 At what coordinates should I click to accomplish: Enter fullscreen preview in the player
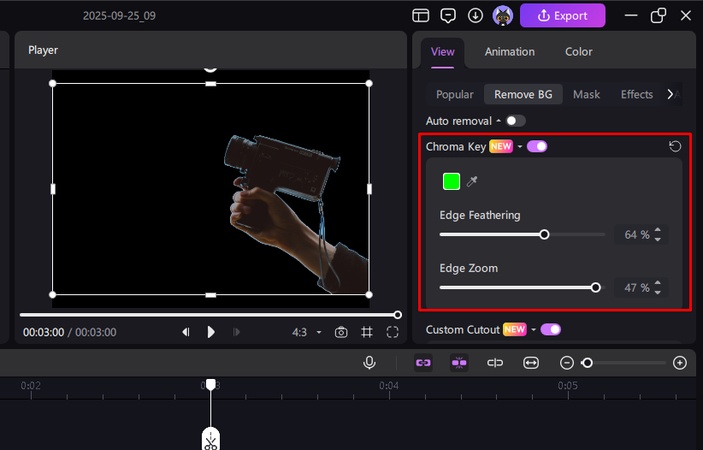(393, 332)
